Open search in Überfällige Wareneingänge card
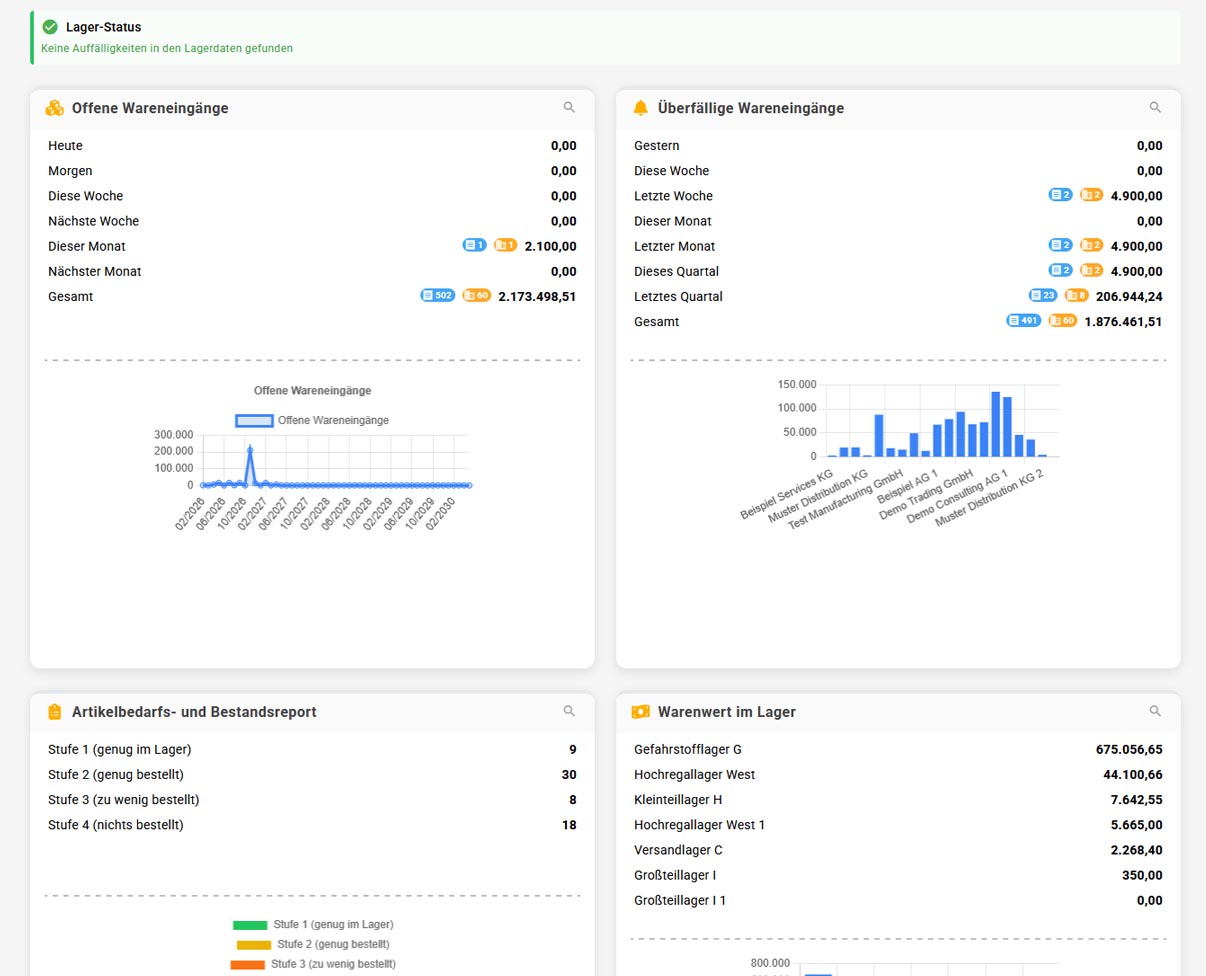This screenshot has height=976, width=1206. (x=1155, y=107)
